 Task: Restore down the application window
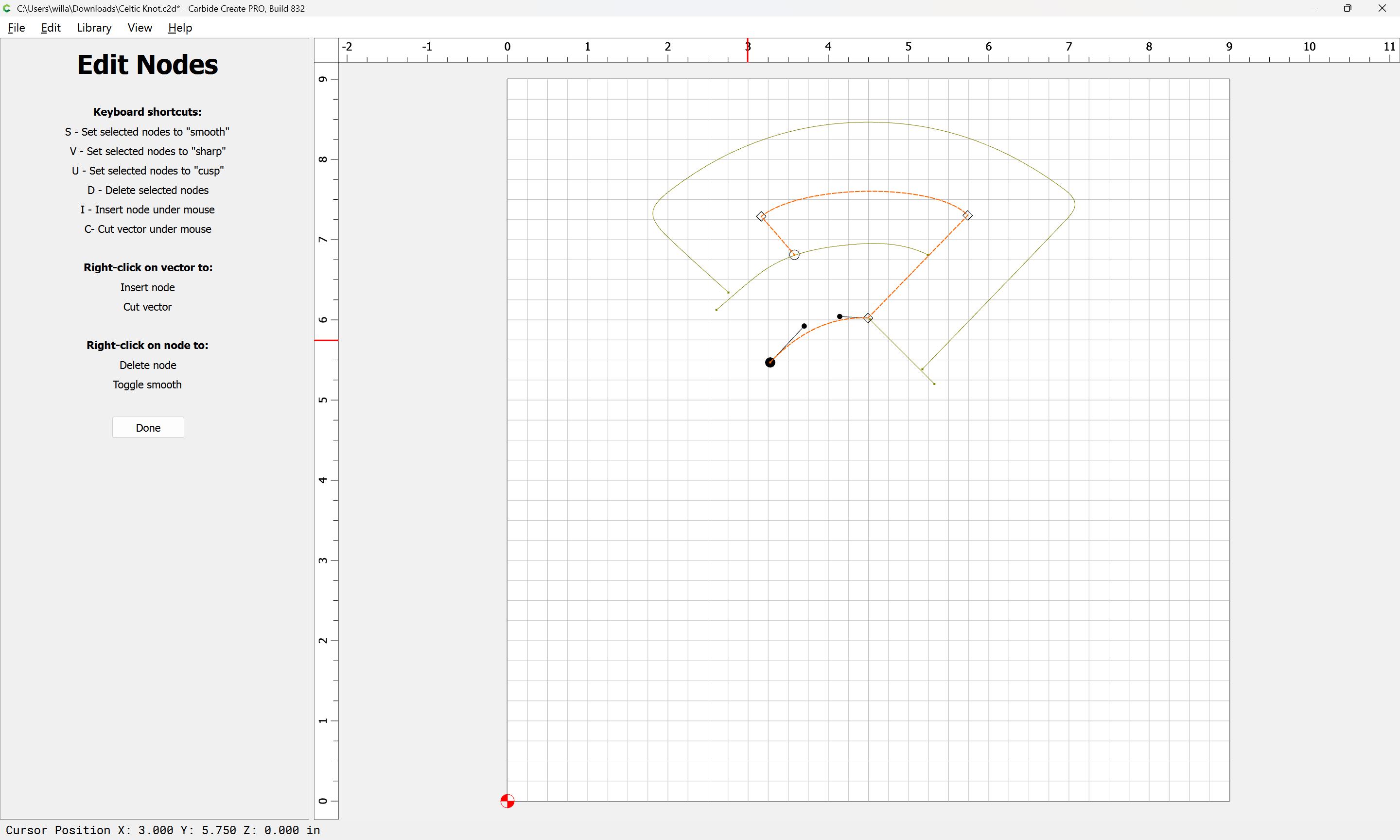tap(1347, 8)
